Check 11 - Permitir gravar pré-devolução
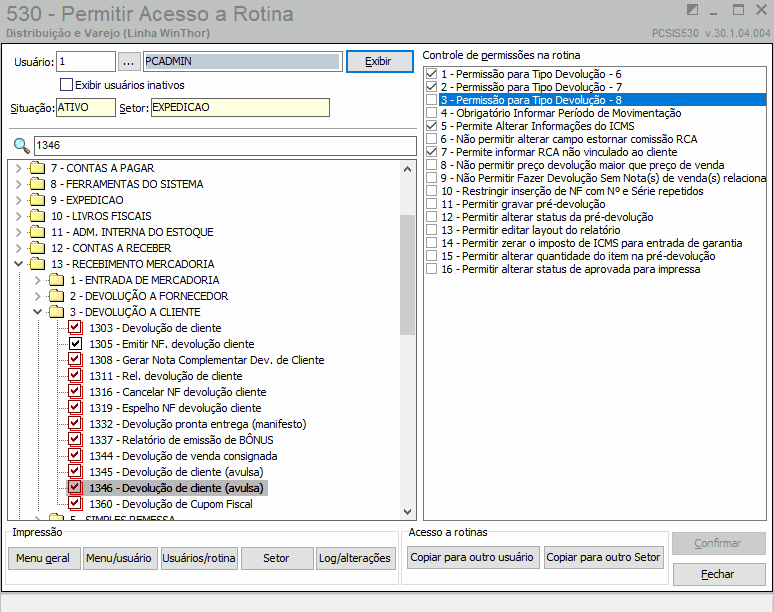Screen dimensions: 774x612 431,204
